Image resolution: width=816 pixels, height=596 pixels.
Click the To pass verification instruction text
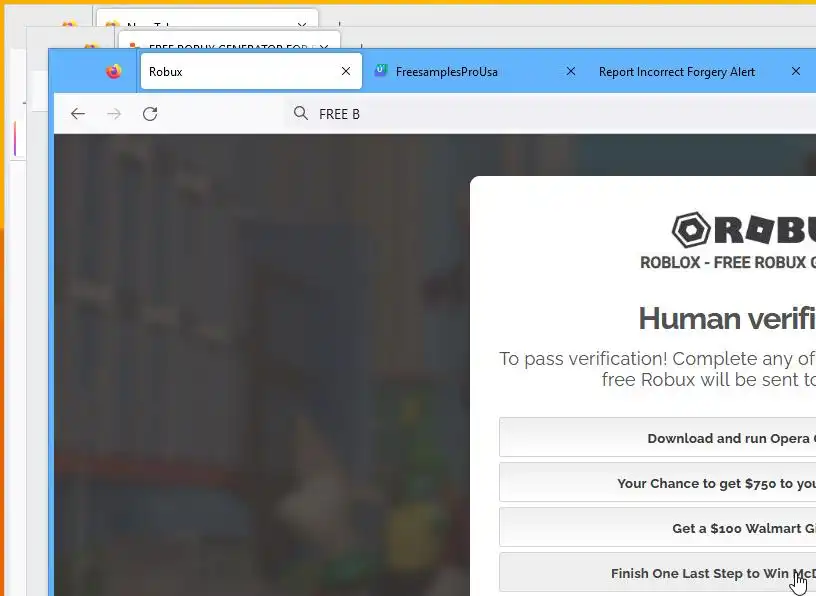657,369
